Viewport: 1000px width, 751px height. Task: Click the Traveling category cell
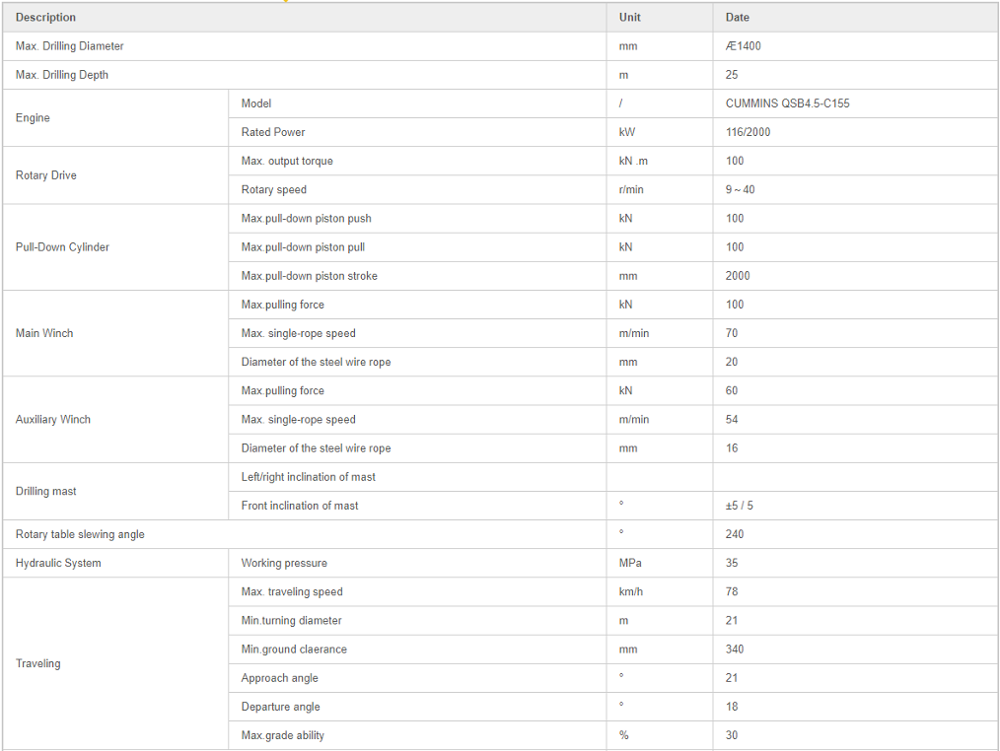tap(38, 663)
